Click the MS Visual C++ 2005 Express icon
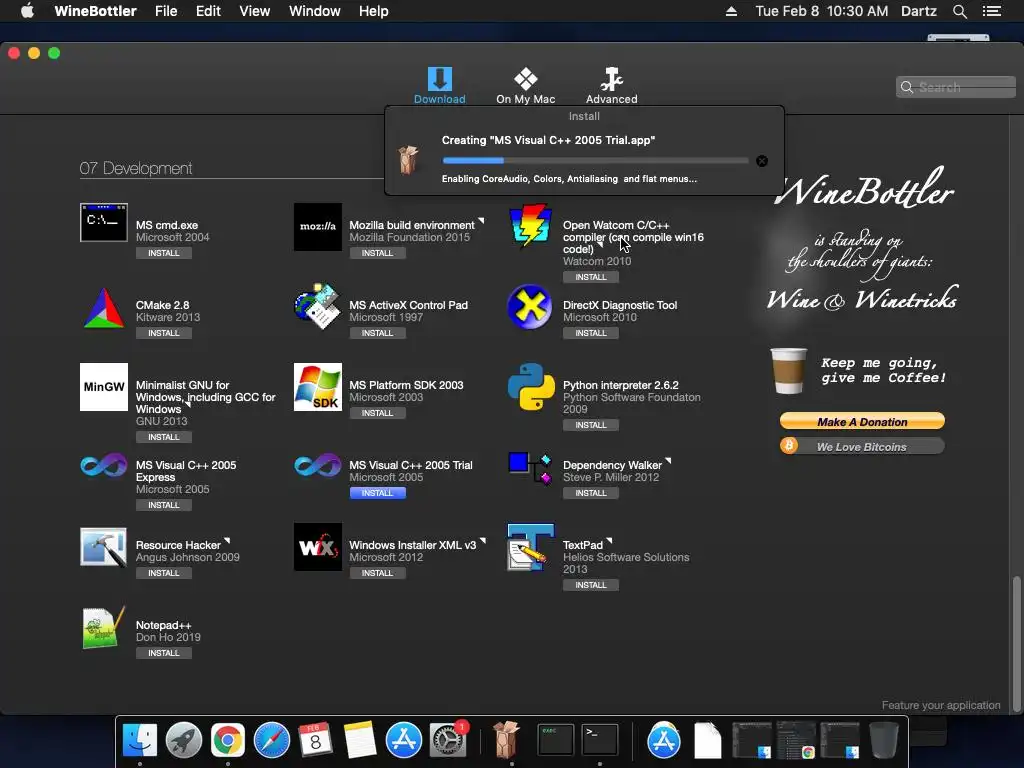The width and height of the screenshot is (1024, 768). [x=104, y=466]
